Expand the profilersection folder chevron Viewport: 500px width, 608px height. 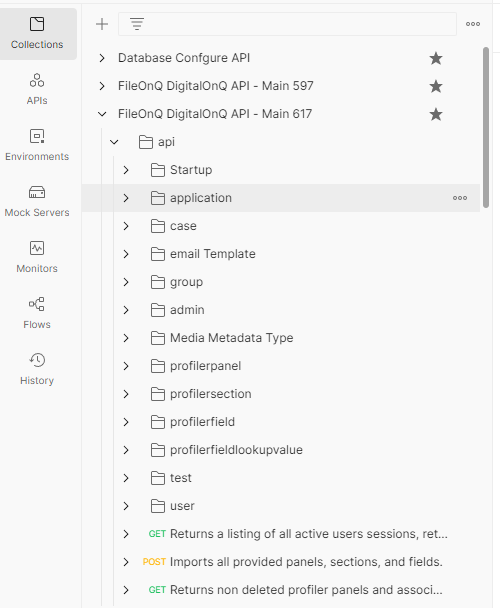(126, 394)
